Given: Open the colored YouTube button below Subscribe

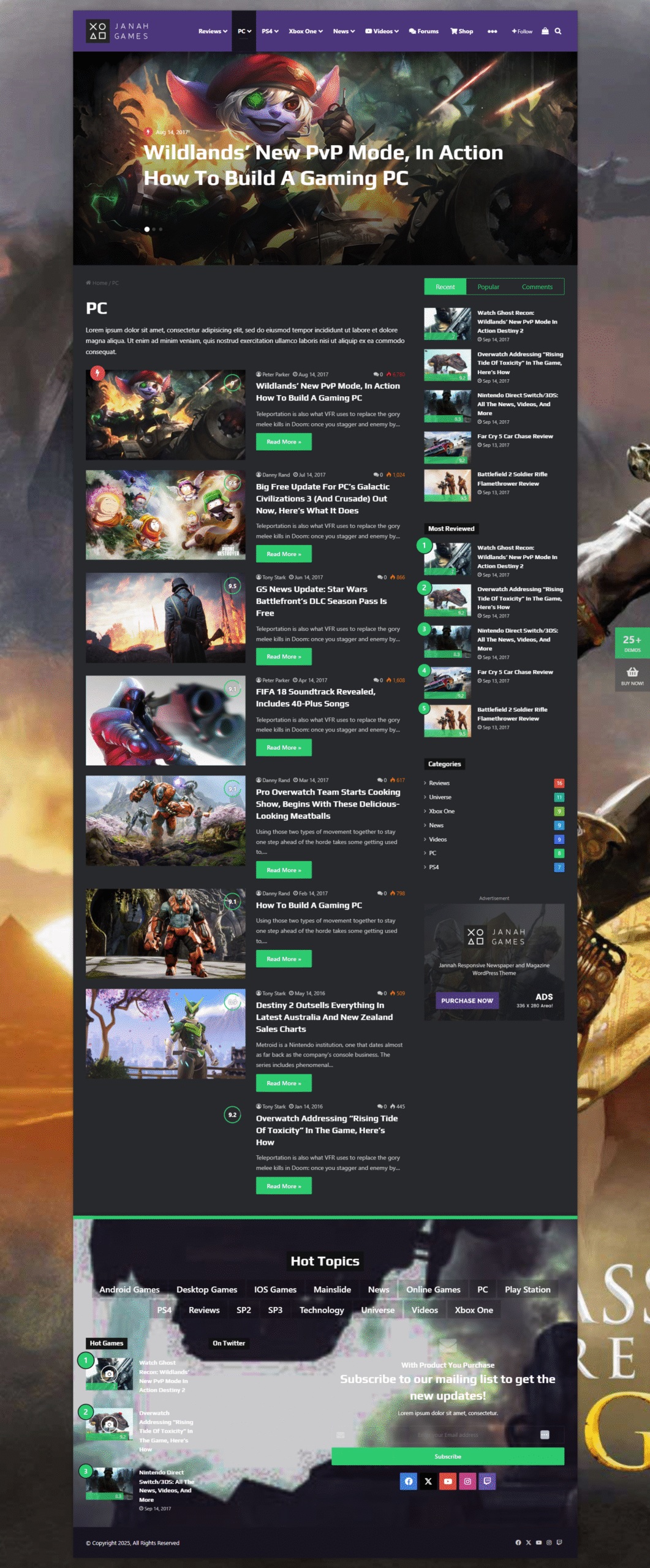Looking at the screenshot, I should click(x=448, y=1481).
